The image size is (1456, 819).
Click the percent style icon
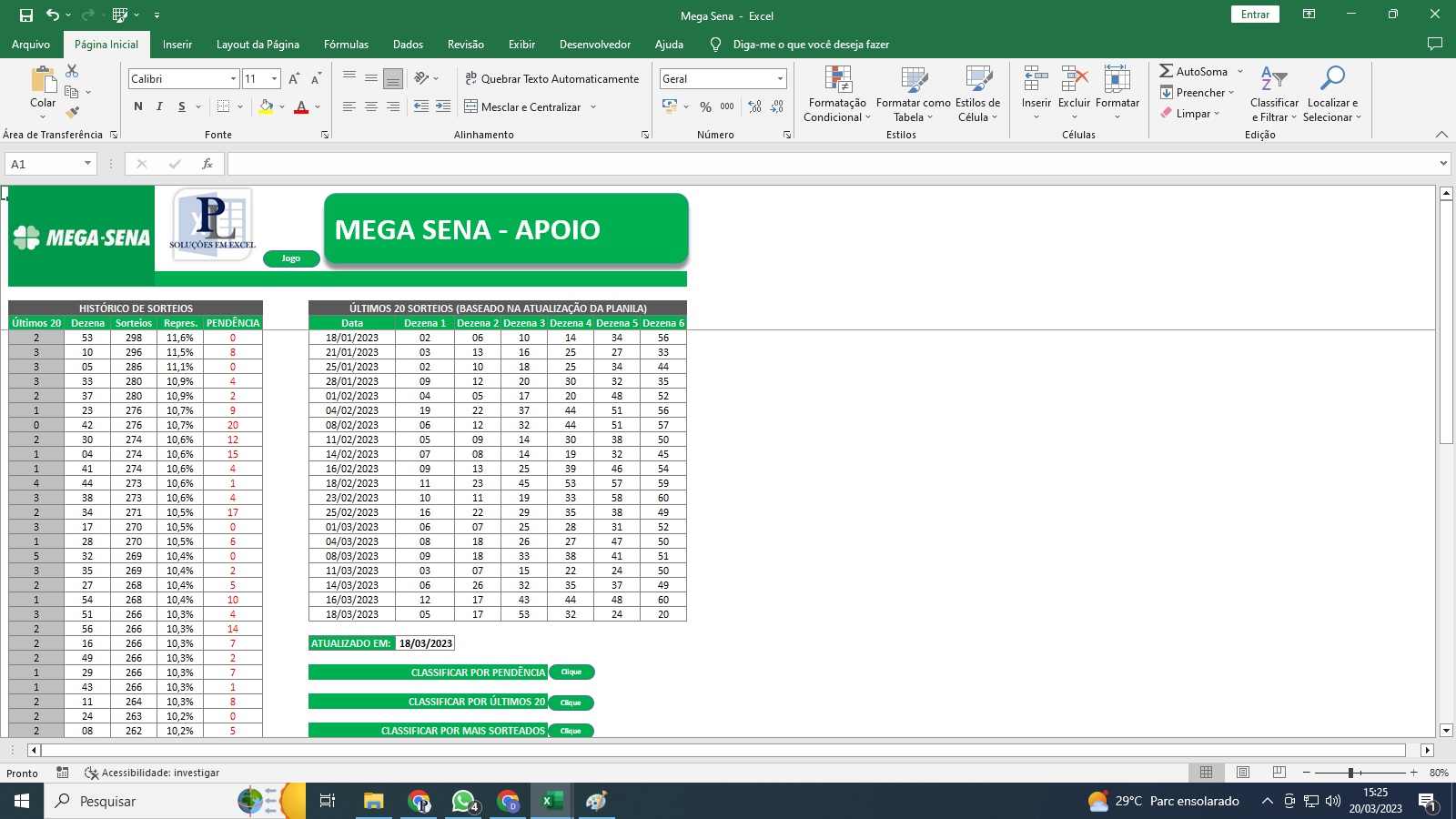pyautogui.click(x=705, y=107)
